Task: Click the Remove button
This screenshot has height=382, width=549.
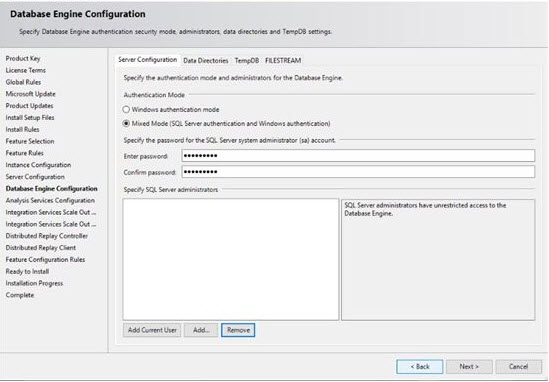Action: coord(238,330)
